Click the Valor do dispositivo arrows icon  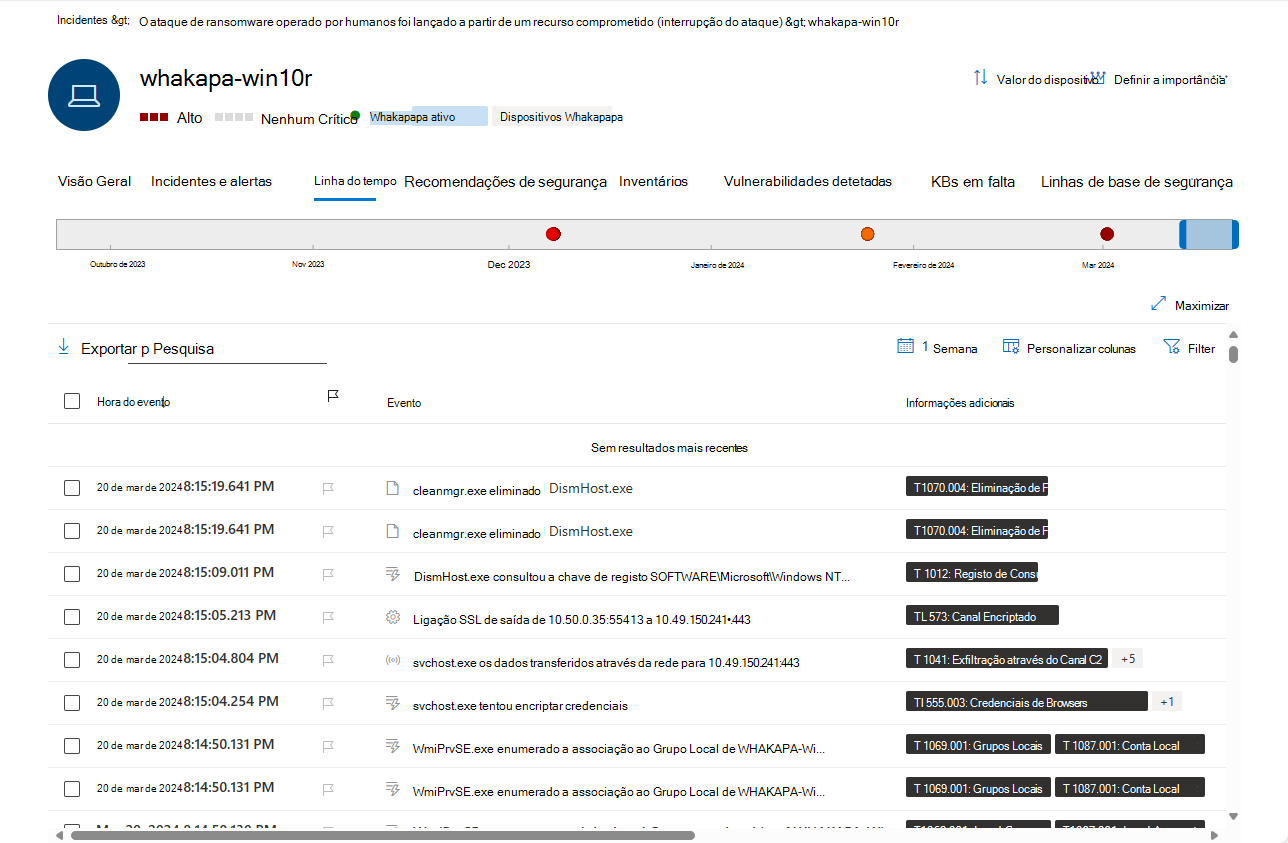pos(980,78)
